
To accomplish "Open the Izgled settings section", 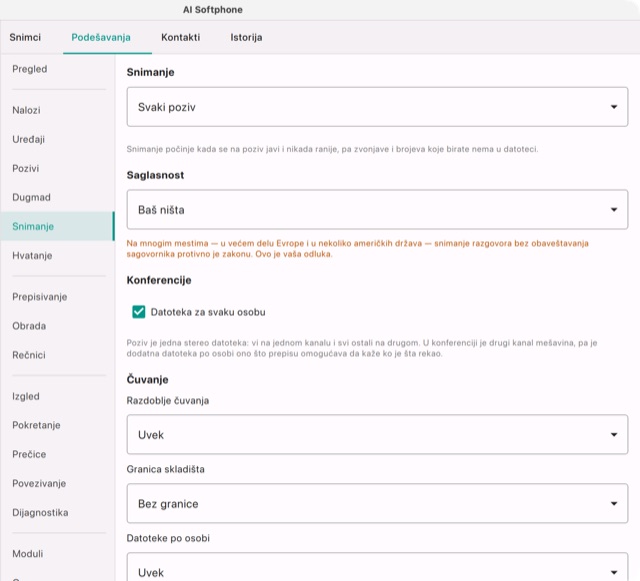I will pos(57,396).
